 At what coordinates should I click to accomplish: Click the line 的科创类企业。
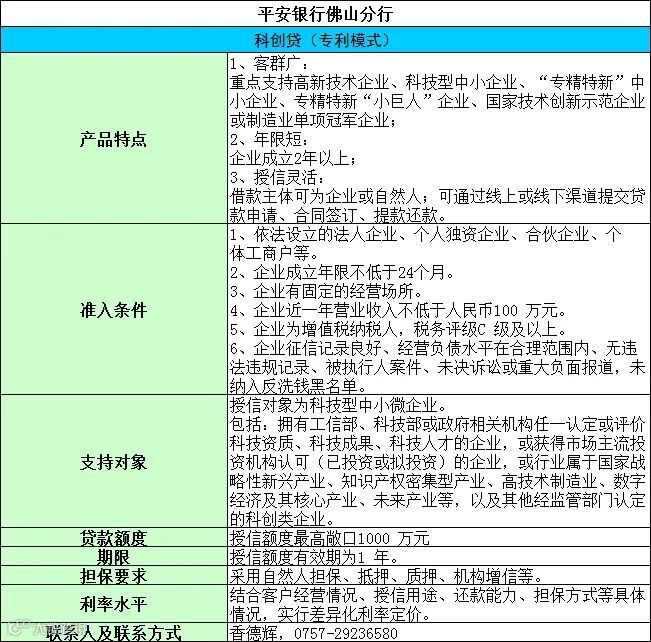pyautogui.click(x=282, y=519)
